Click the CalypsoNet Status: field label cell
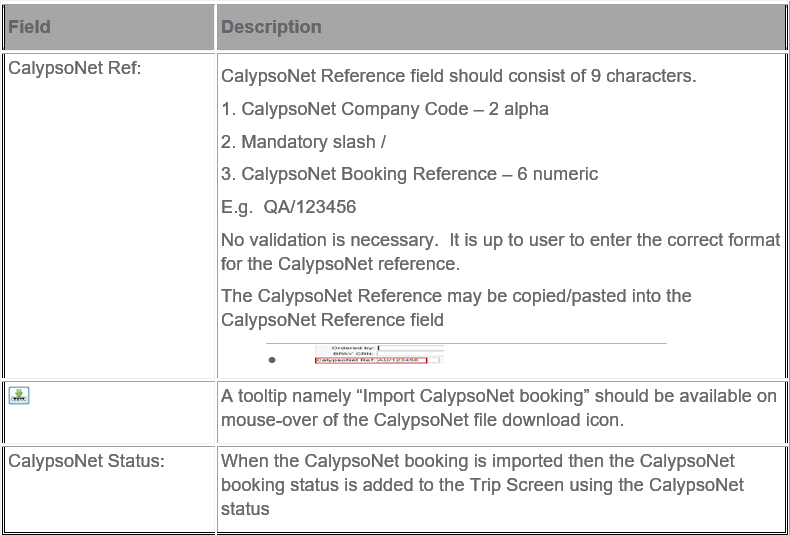The width and height of the screenshot is (790, 535). [x=109, y=489]
